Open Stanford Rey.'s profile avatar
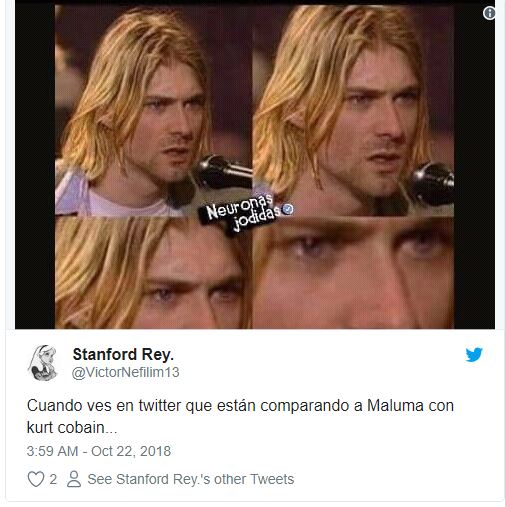Screen dimensions: 505x507 point(43,363)
